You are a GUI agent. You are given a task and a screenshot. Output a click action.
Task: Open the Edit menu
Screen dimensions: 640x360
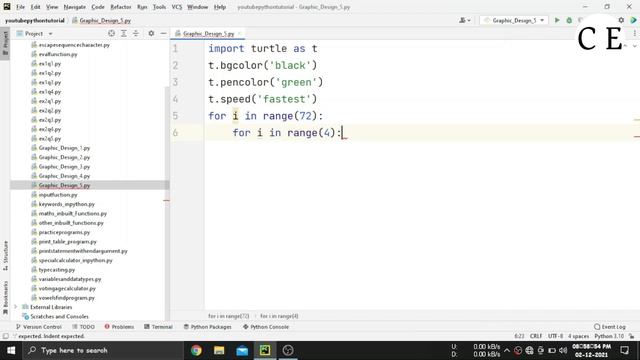coord(36,7)
